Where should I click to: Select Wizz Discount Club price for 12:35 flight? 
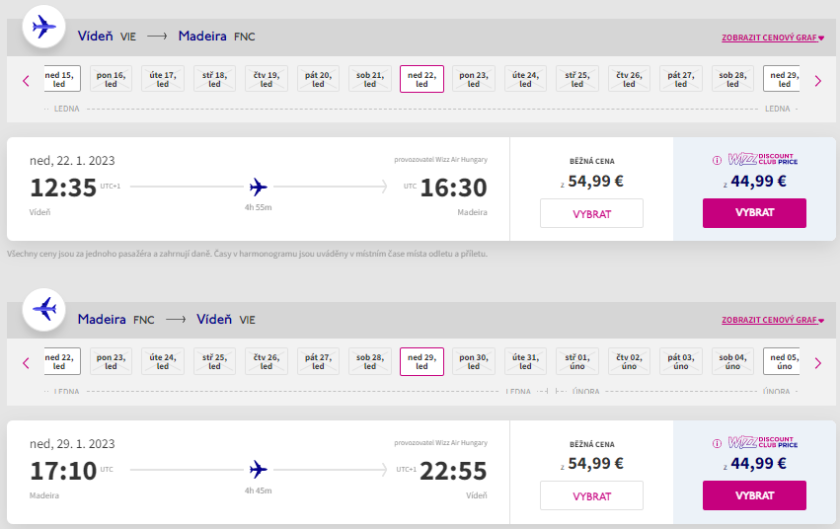(754, 213)
